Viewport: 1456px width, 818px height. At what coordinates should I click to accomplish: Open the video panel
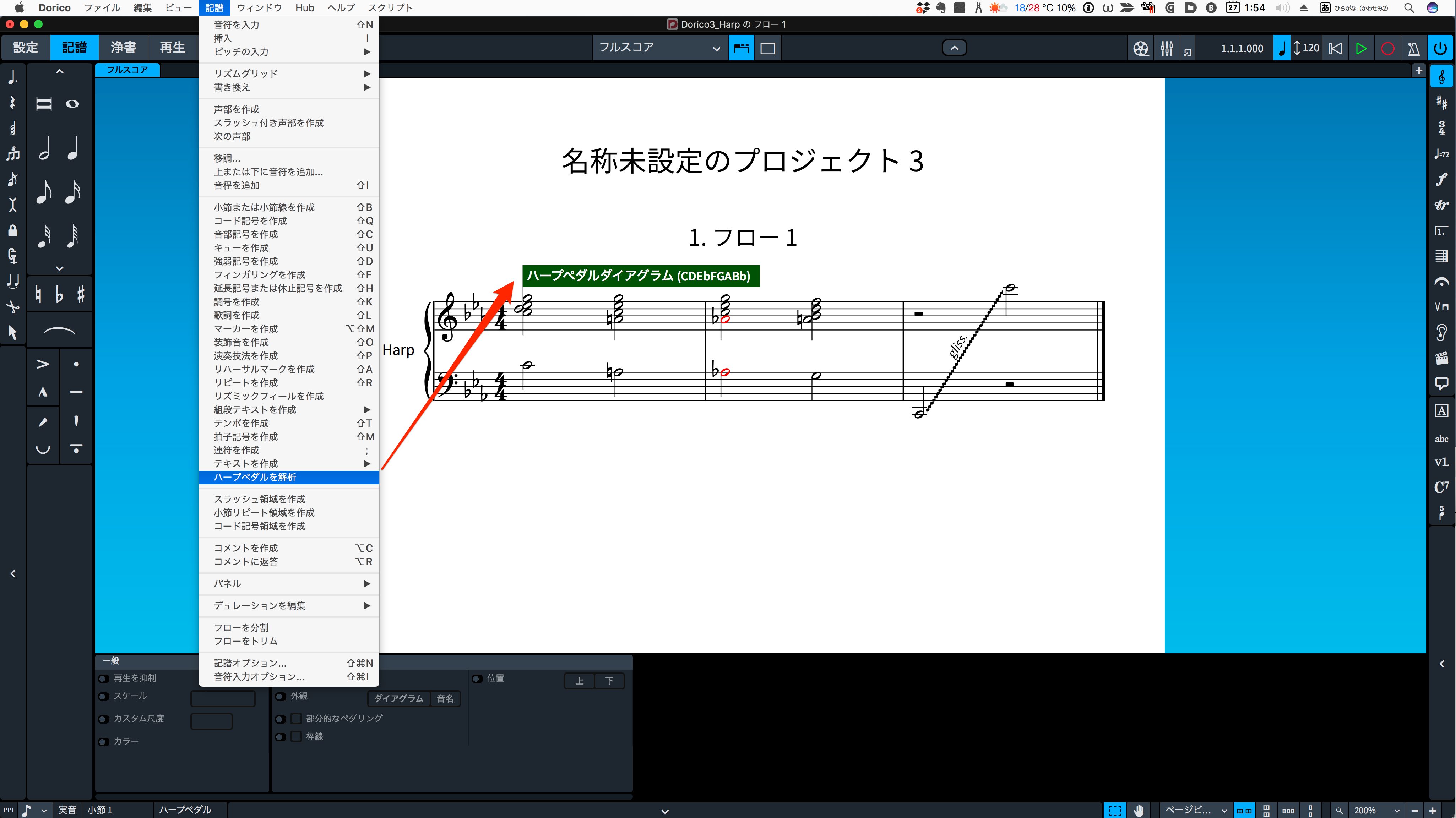[1441, 359]
